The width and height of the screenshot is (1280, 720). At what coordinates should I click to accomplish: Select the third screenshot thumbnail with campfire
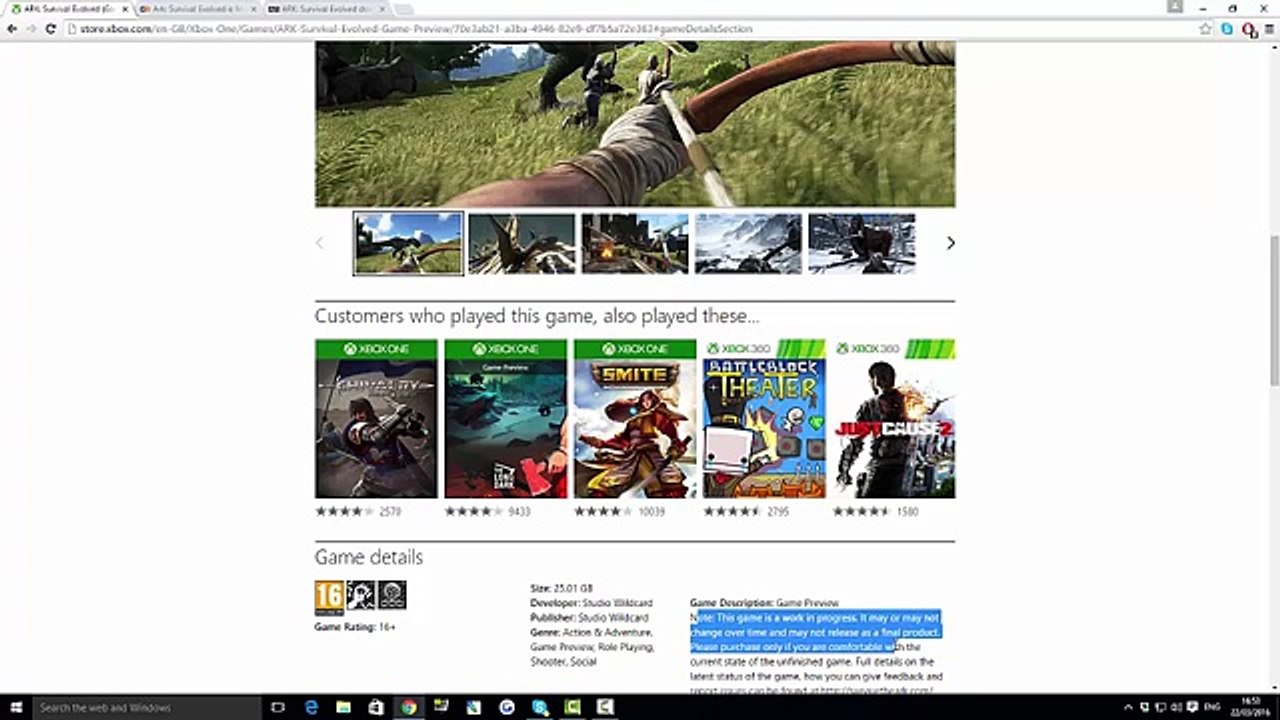[x=635, y=243]
